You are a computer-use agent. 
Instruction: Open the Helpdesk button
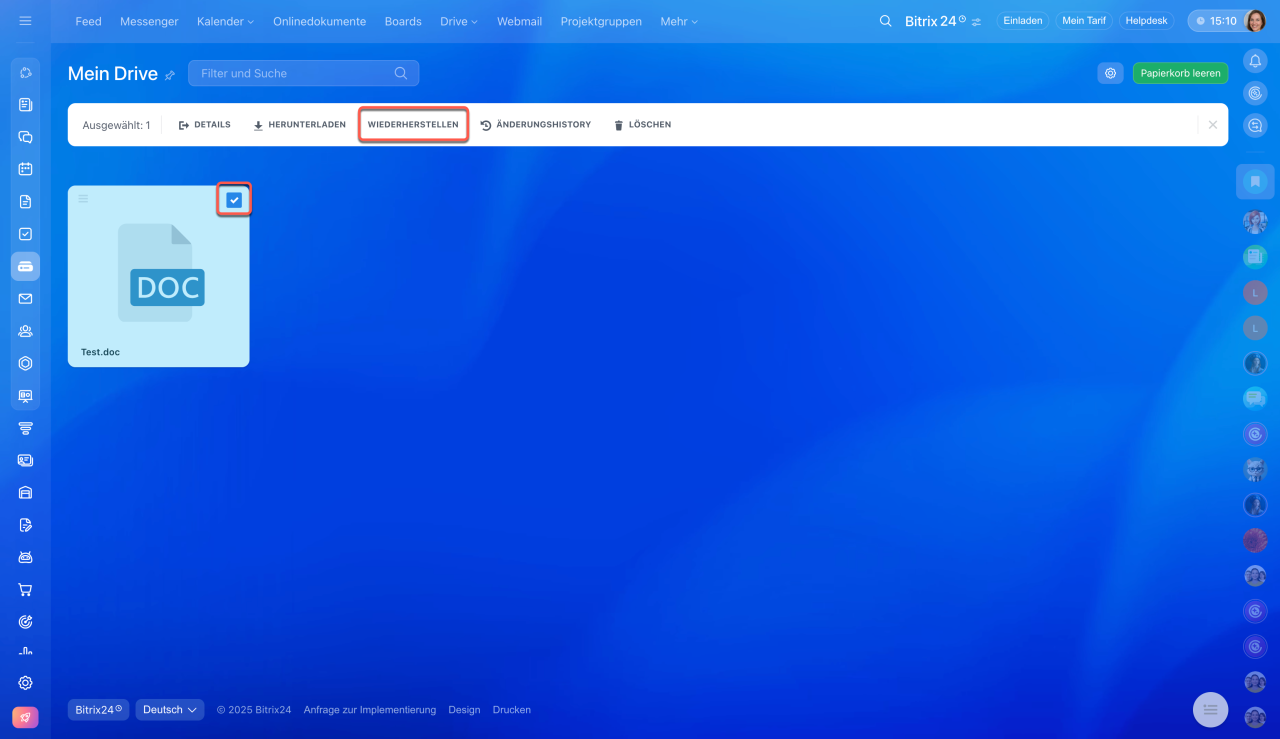1146,20
